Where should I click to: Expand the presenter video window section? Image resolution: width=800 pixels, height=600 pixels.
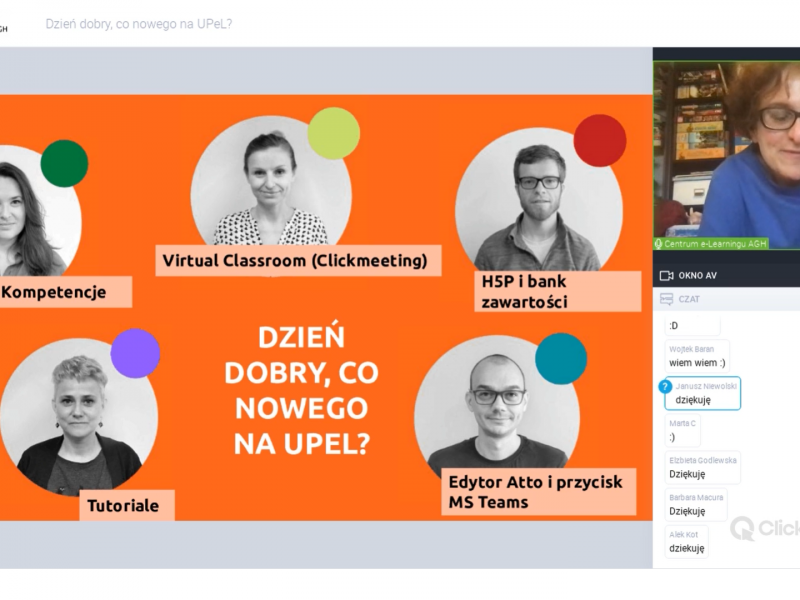(700, 275)
